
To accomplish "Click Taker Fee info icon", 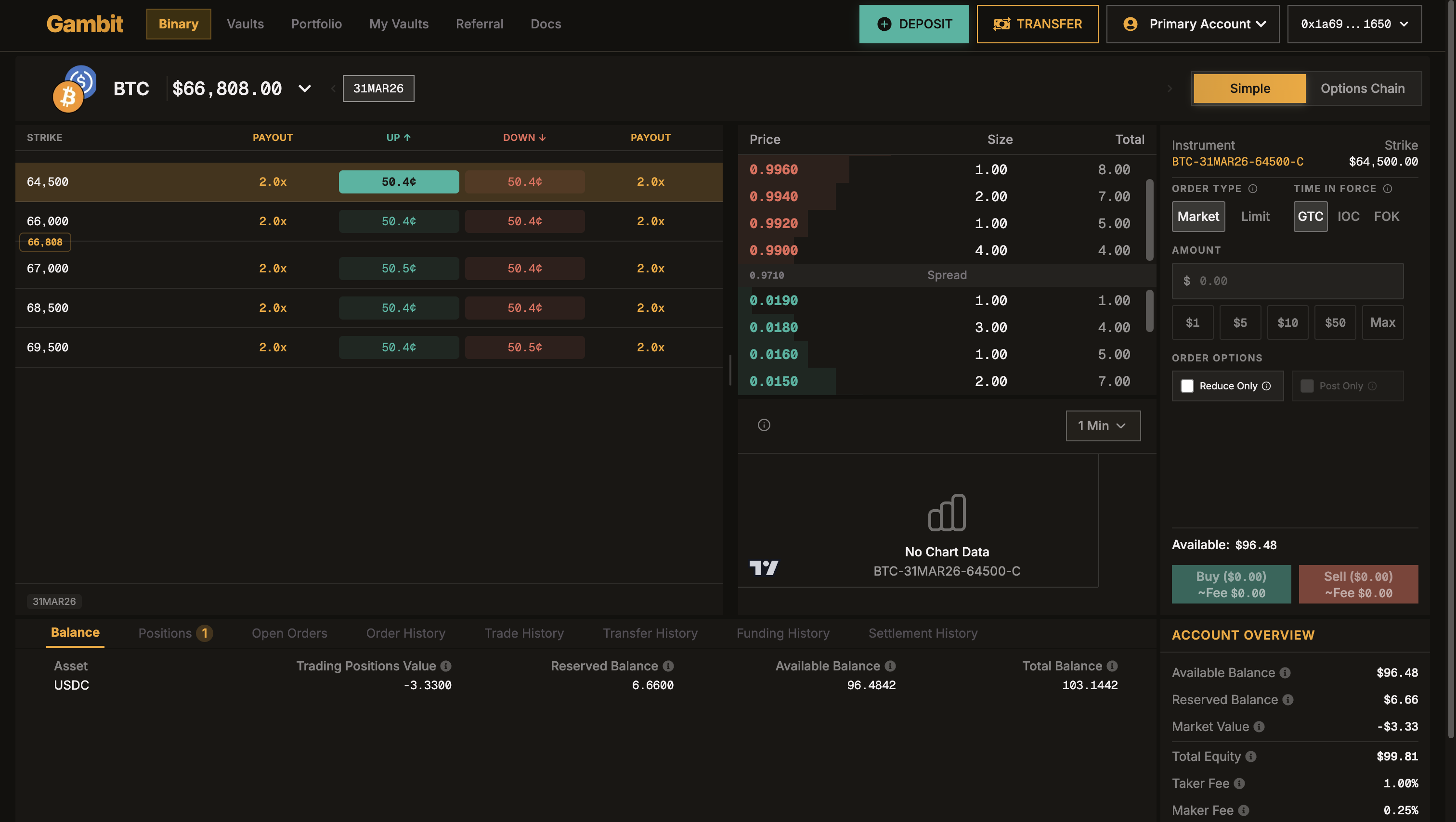I will coord(1239,783).
